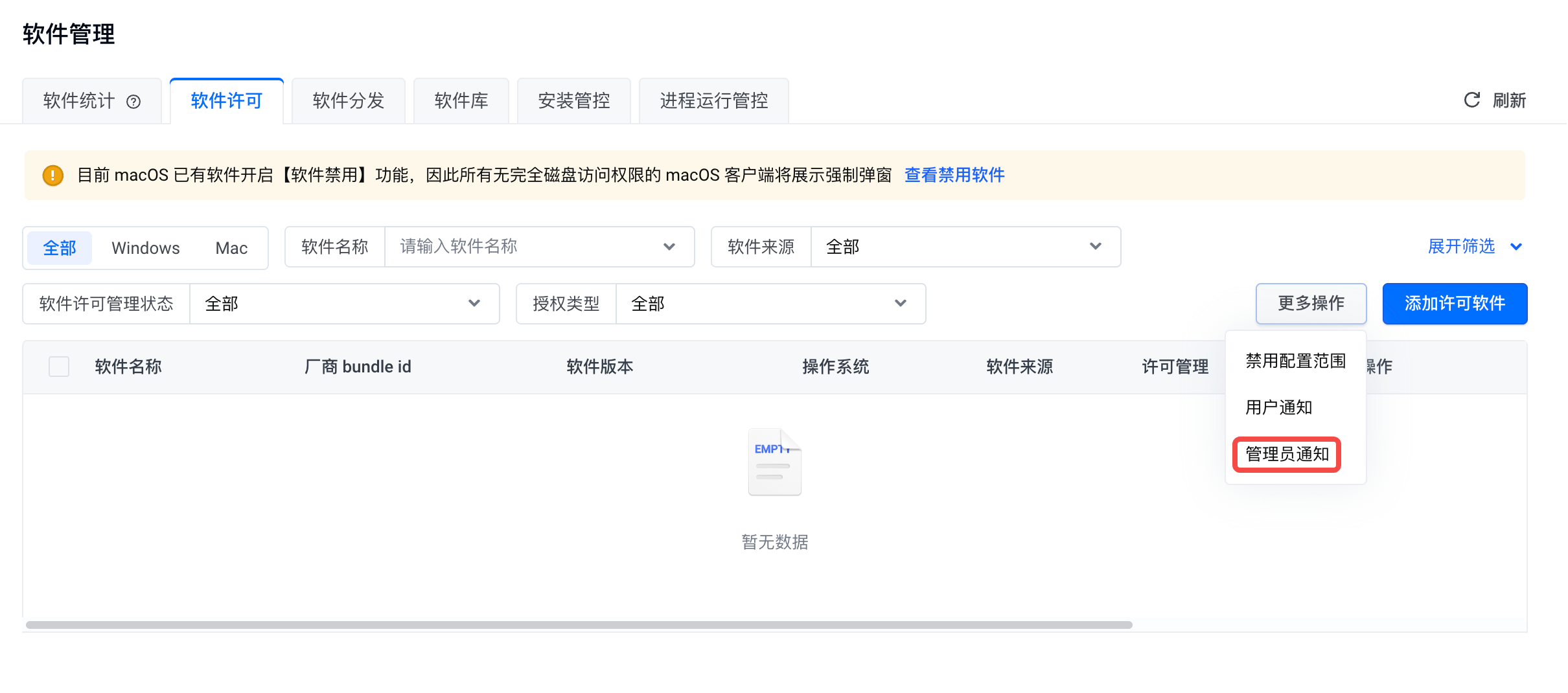
Task: Switch to the 软件许可 tab
Action: tap(227, 101)
